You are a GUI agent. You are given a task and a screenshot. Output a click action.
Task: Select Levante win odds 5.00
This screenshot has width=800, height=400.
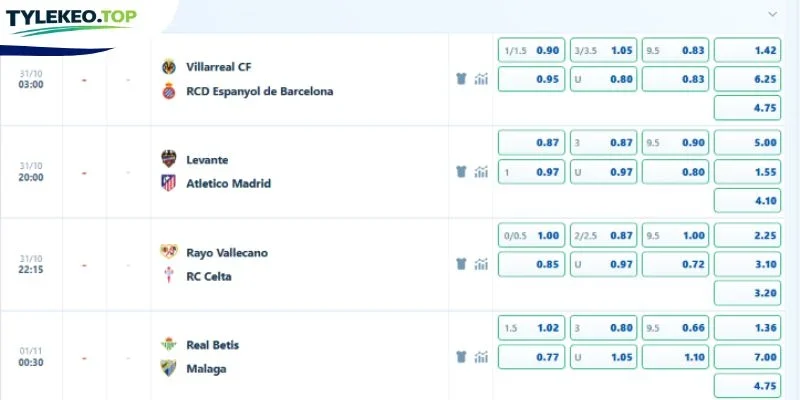(747, 143)
